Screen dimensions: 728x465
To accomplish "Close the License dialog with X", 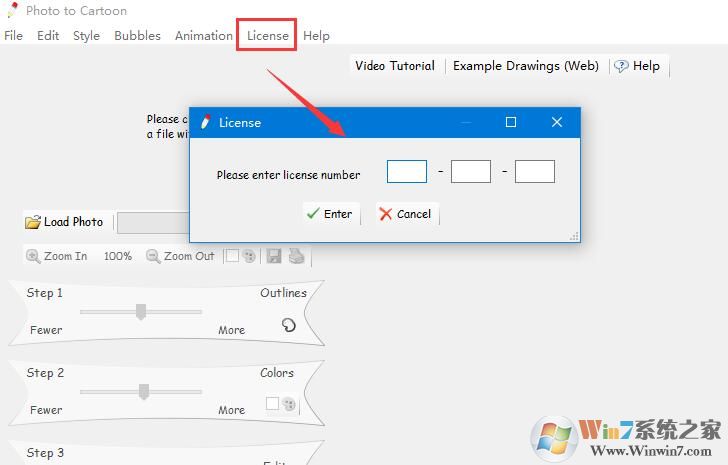I will 557,122.
